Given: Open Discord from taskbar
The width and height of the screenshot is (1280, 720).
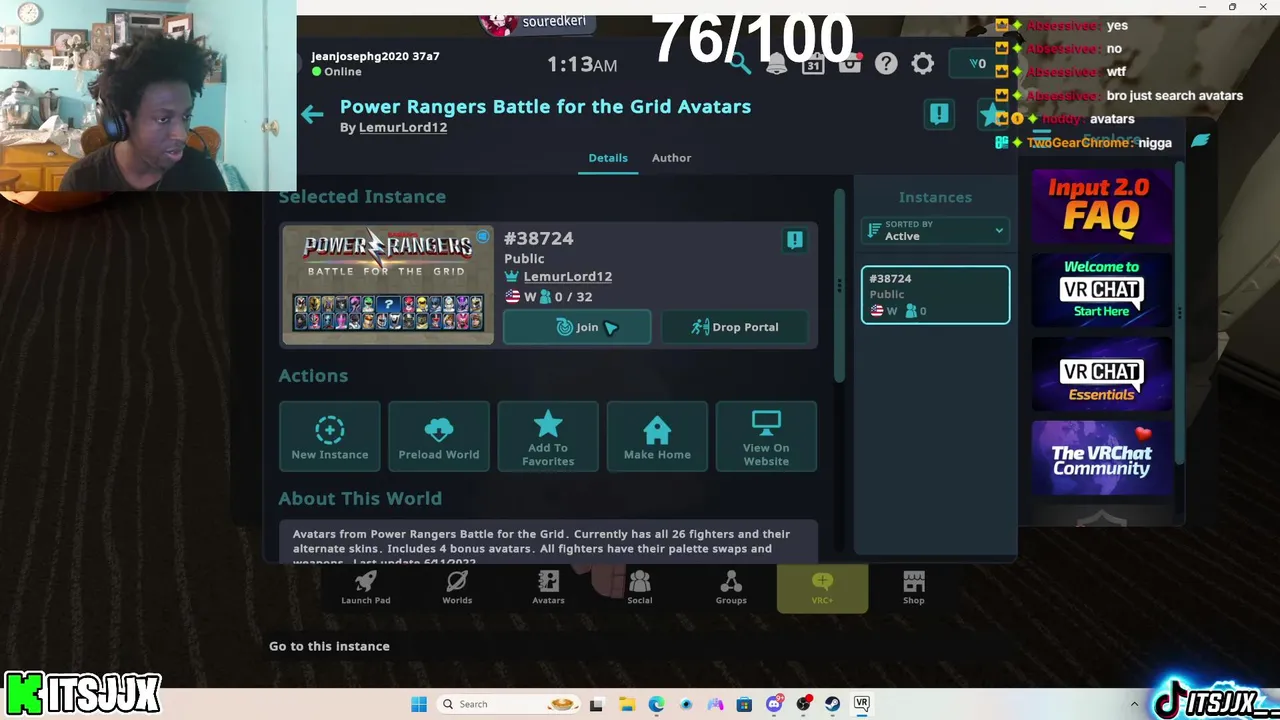Looking at the screenshot, I should coord(773,704).
